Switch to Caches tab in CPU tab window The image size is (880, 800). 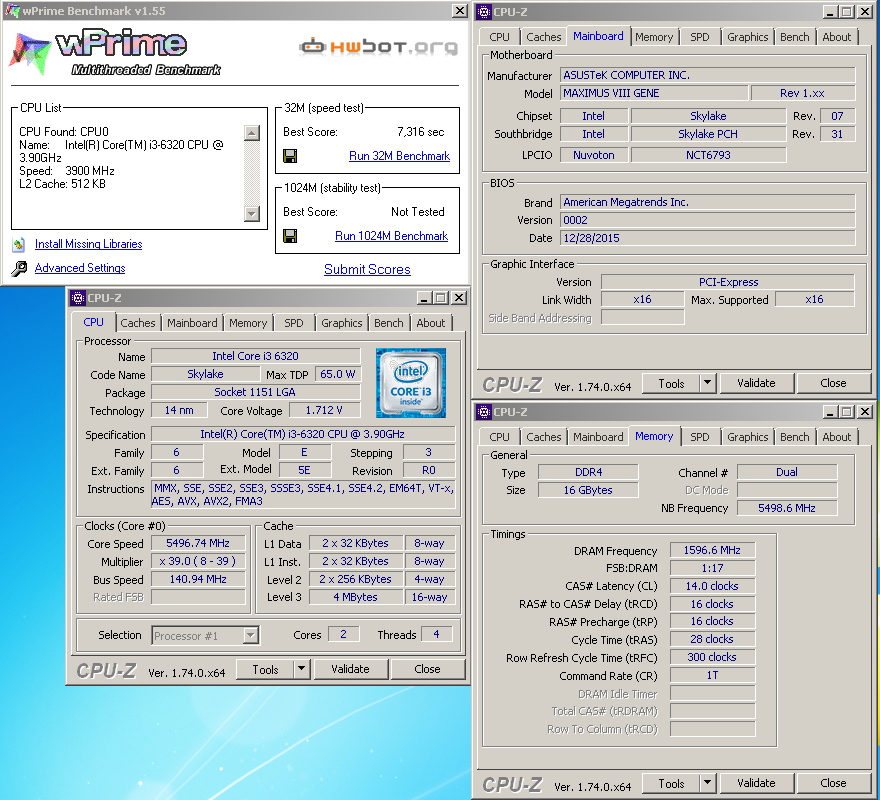click(138, 323)
